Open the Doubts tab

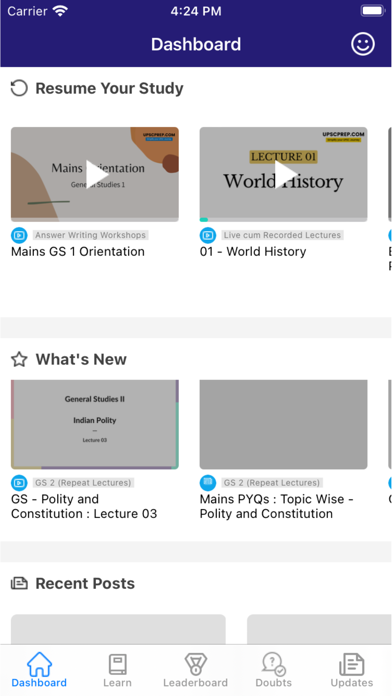point(273,670)
